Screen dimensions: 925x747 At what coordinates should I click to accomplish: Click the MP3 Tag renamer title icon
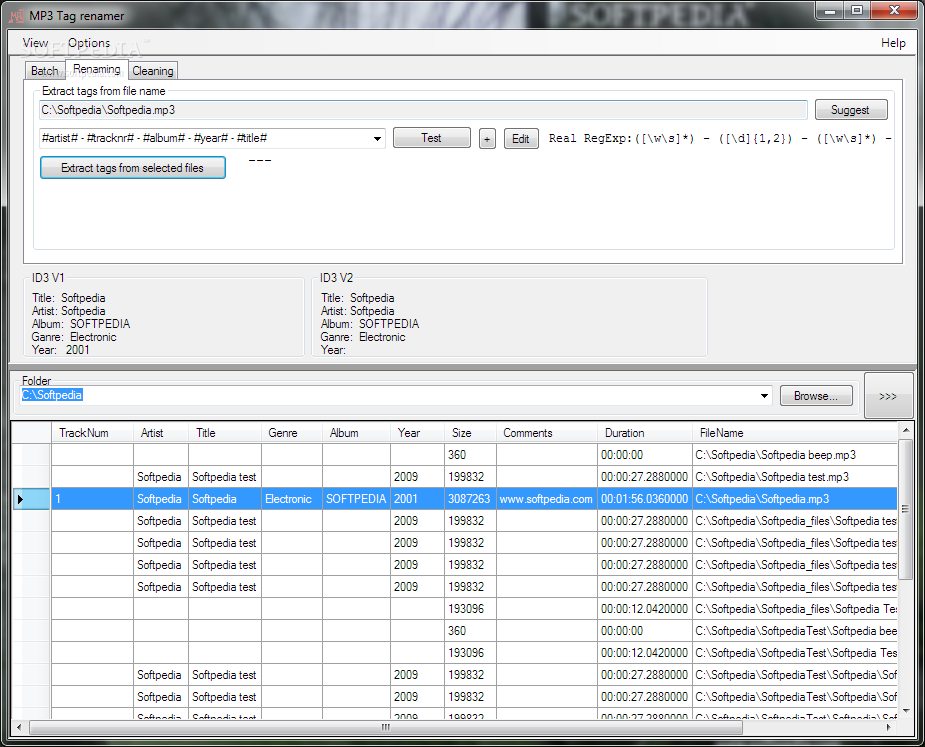[x=17, y=16]
